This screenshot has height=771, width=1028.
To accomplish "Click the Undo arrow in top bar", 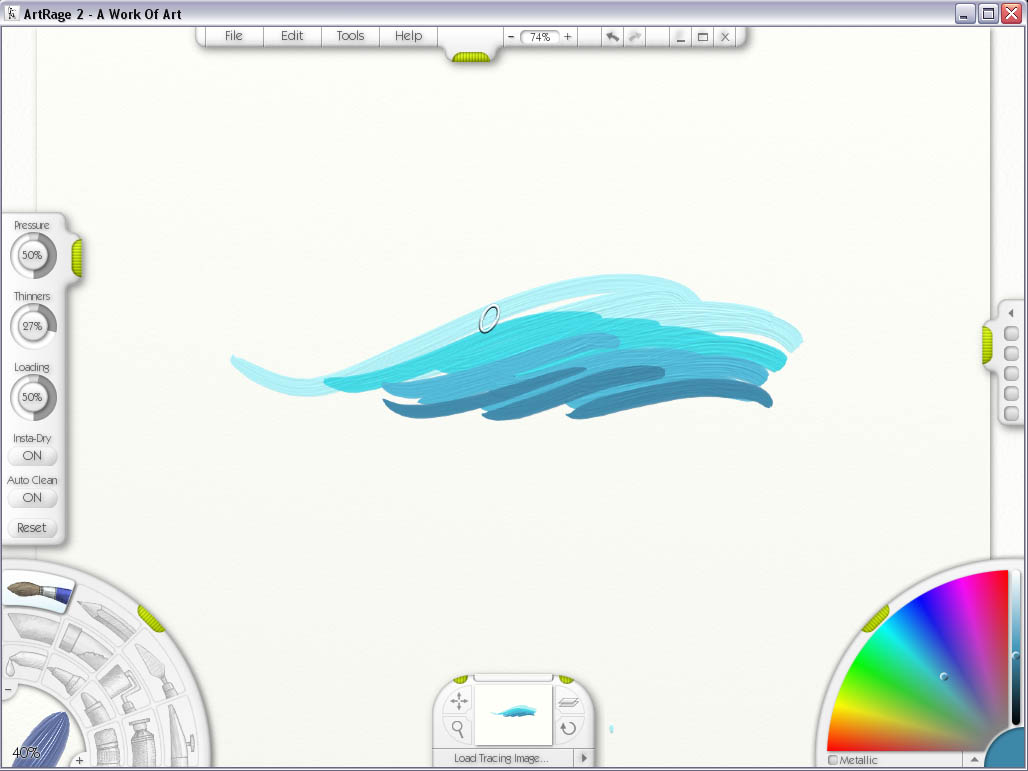I will pos(612,37).
